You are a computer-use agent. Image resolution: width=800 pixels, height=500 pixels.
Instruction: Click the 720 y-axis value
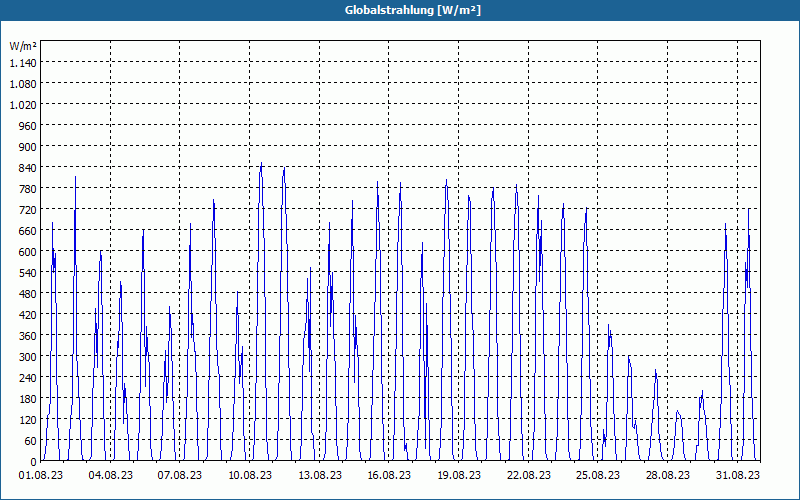pyautogui.click(x=28, y=210)
